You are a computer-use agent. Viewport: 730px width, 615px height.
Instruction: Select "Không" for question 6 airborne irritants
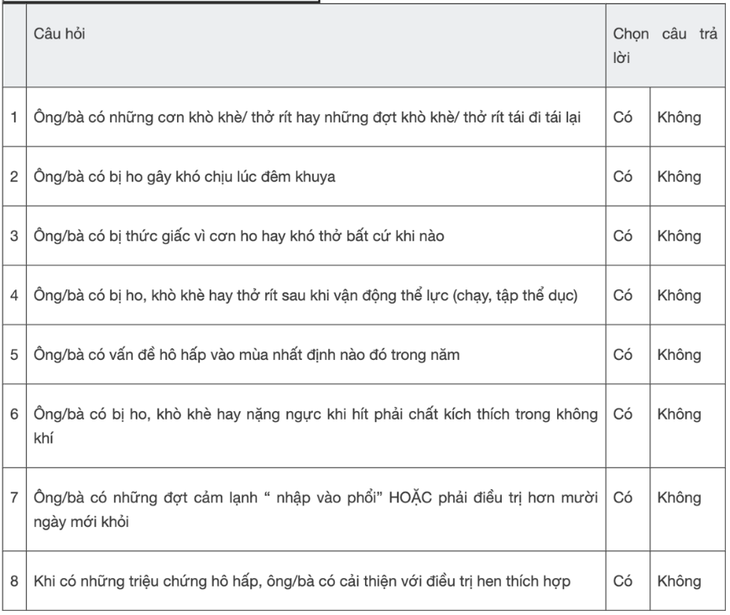(x=679, y=414)
